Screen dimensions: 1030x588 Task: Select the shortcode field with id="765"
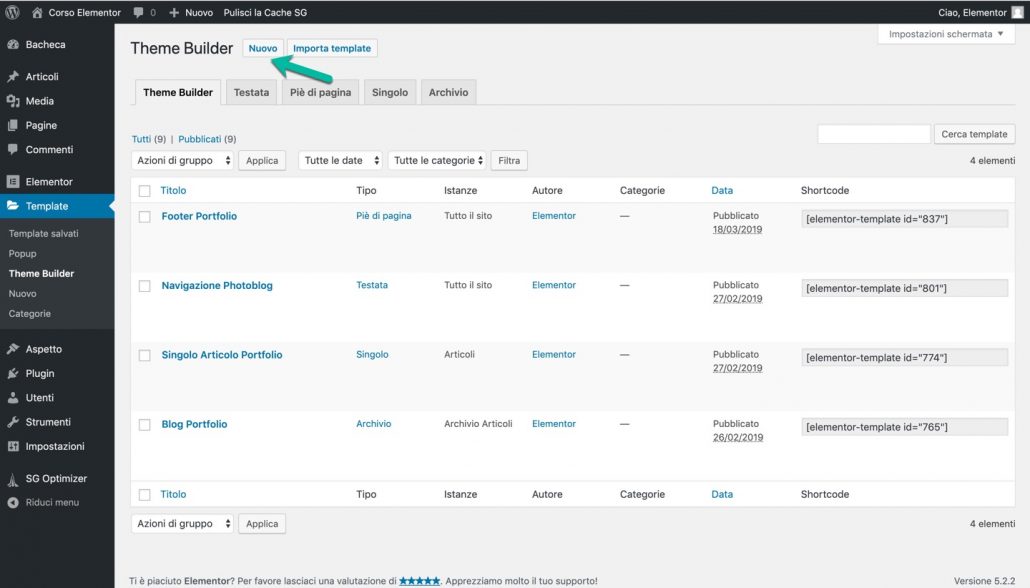[905, 427]
